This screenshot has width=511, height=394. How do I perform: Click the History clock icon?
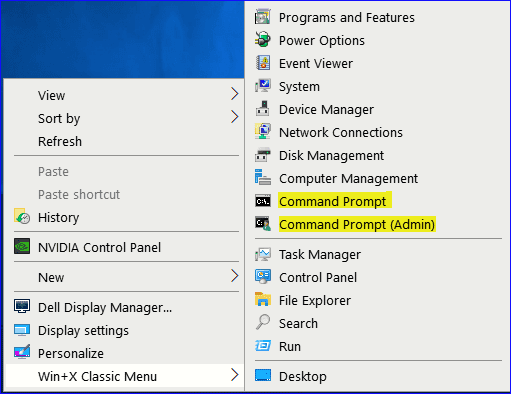22,217
